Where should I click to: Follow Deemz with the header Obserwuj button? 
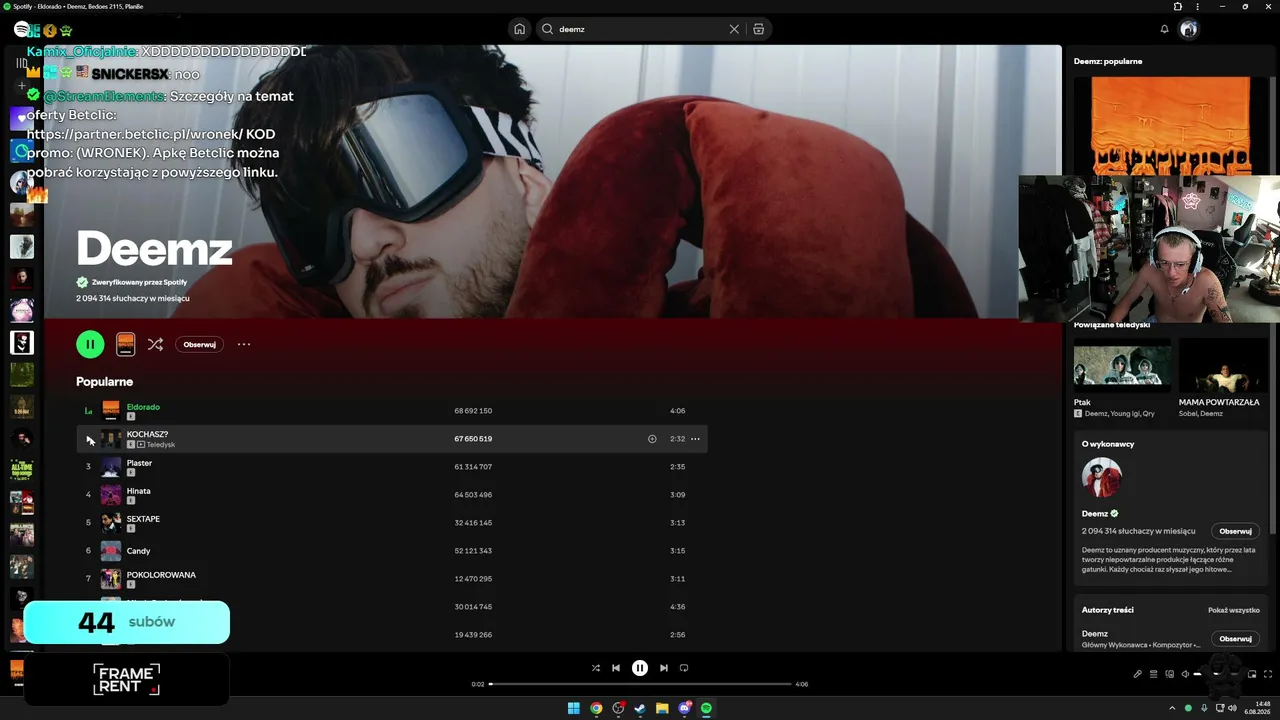[199, 344]
